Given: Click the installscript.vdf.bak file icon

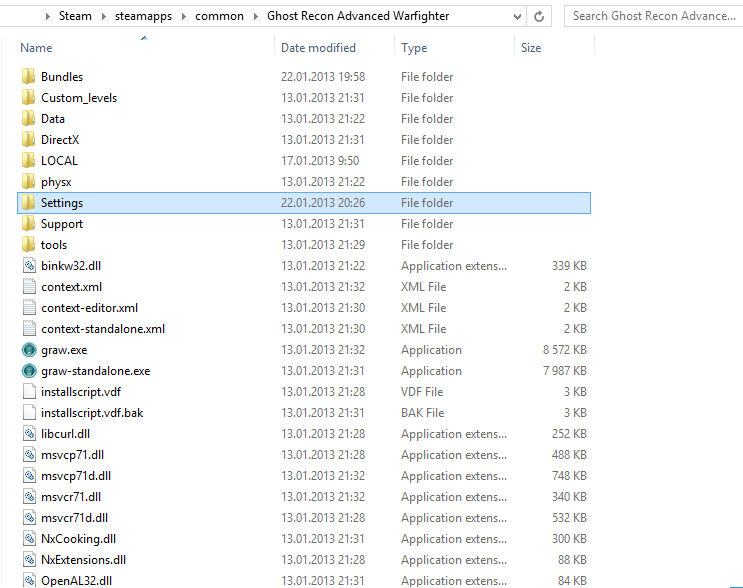Looking at the screenshot, I should tap(29, 413).
